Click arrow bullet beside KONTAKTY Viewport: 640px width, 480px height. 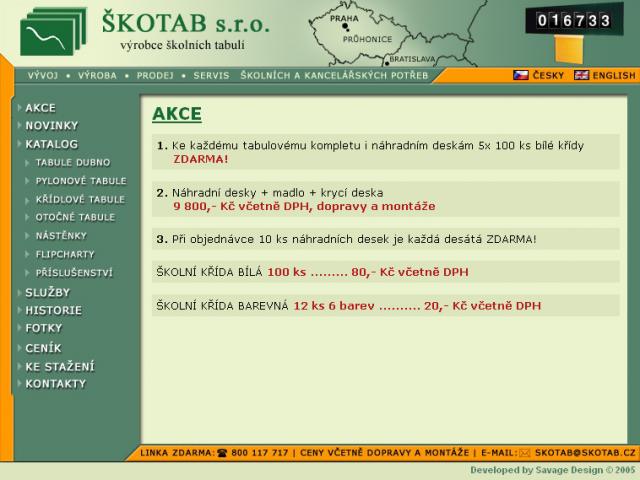click(x=20, y=384)
